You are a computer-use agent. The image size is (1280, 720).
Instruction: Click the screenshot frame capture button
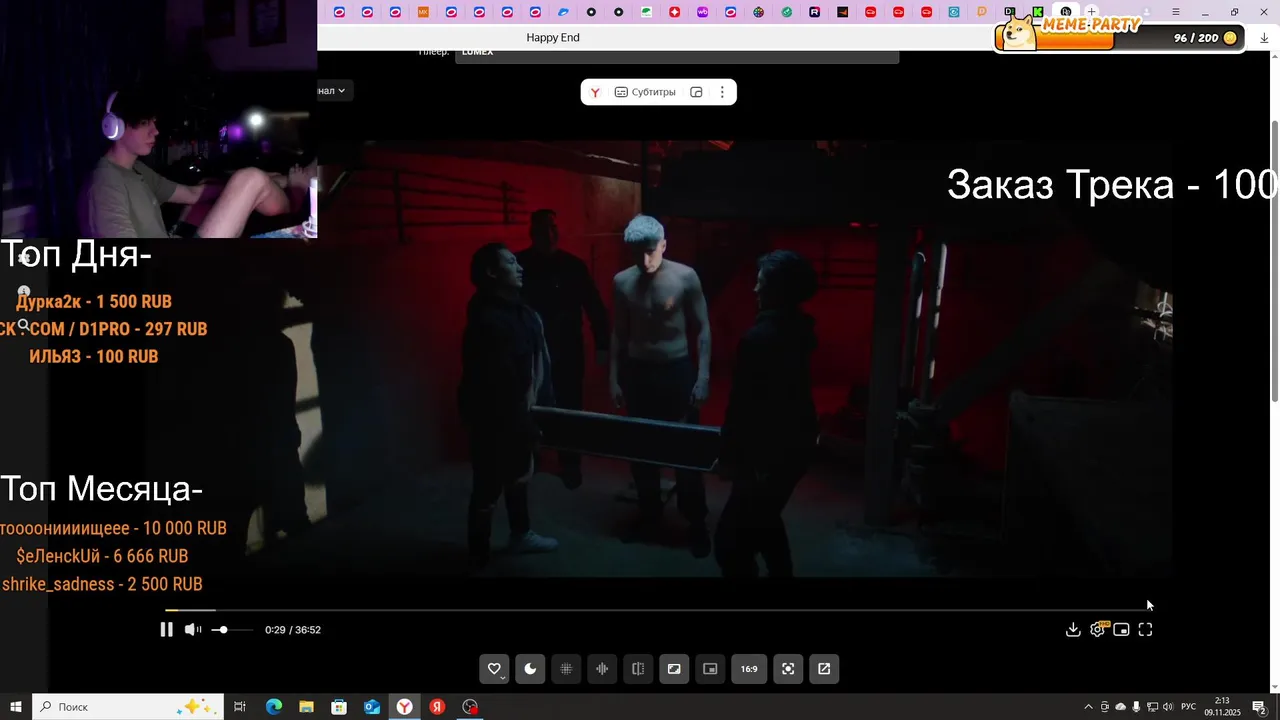(788, 669)
